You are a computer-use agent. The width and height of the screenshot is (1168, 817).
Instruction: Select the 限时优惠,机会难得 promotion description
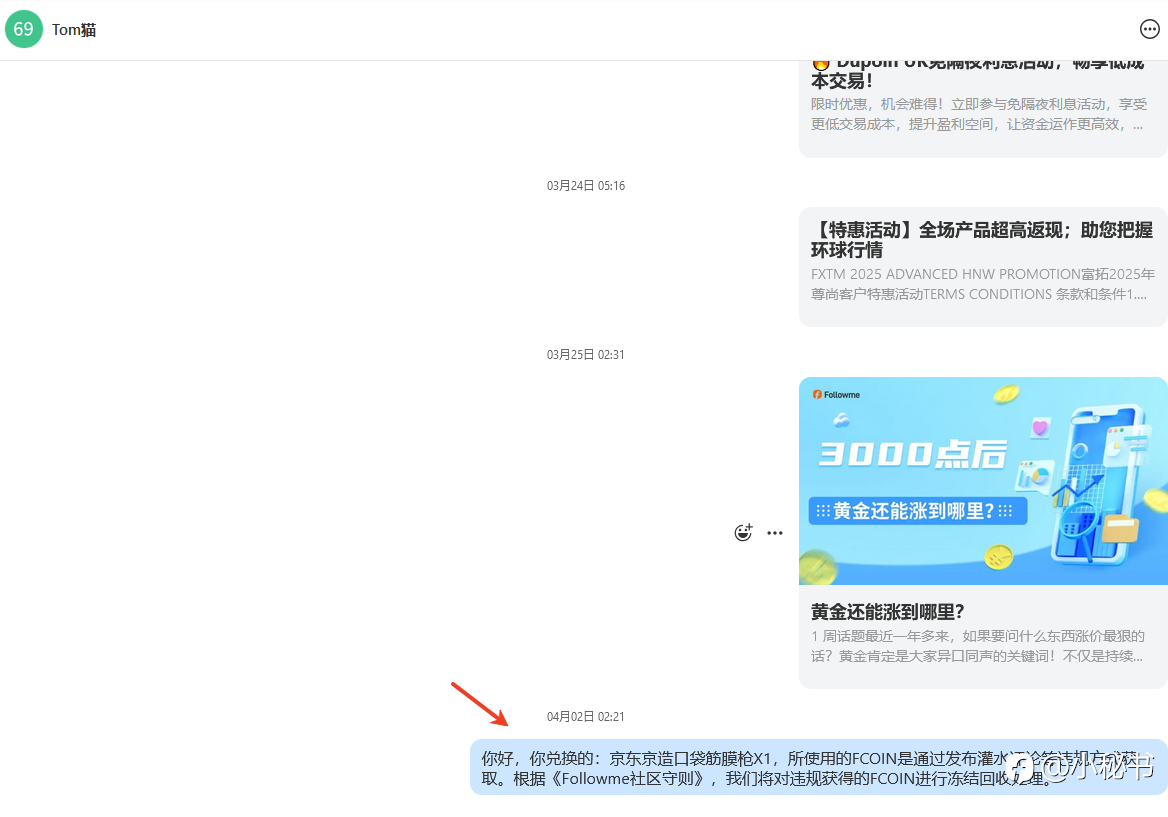pos(979,114)
